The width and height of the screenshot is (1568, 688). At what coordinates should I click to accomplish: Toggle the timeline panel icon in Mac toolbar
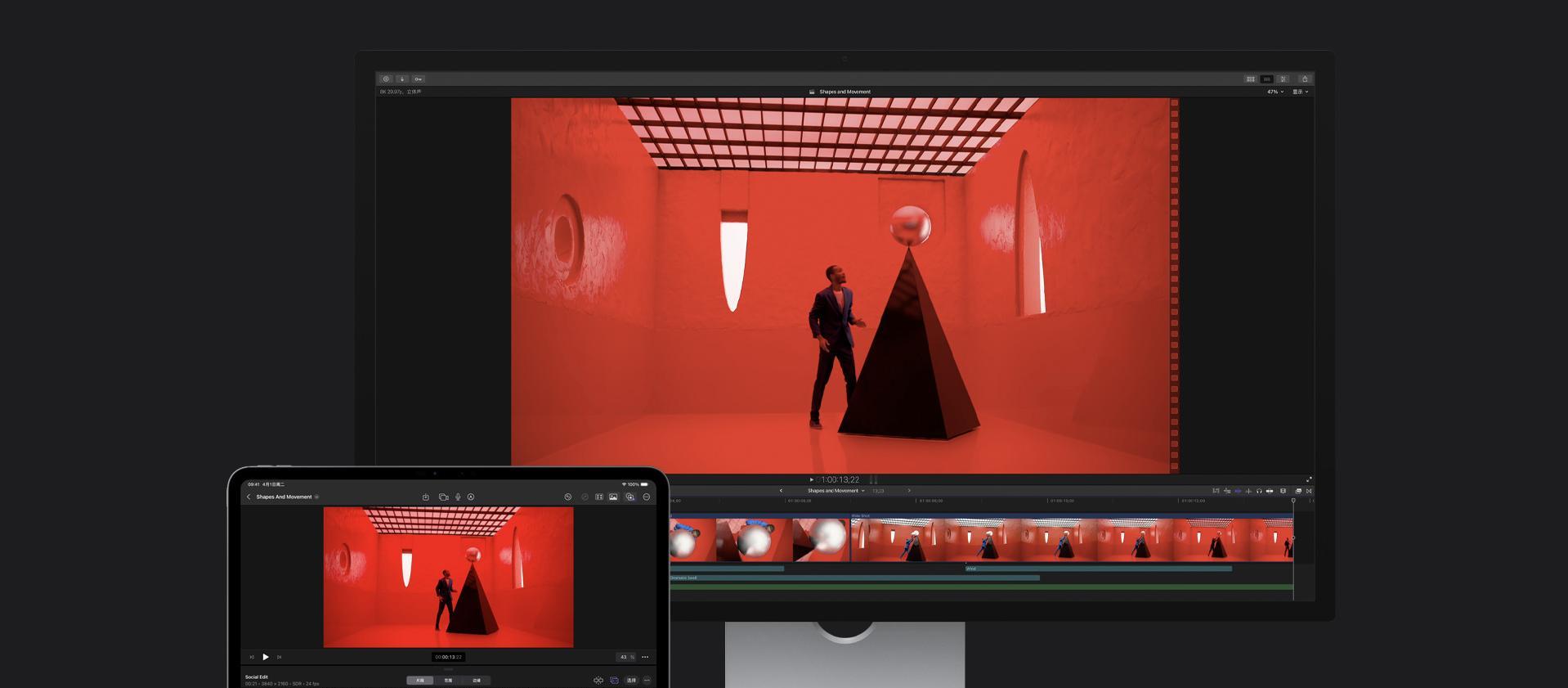pos(1266,79)
